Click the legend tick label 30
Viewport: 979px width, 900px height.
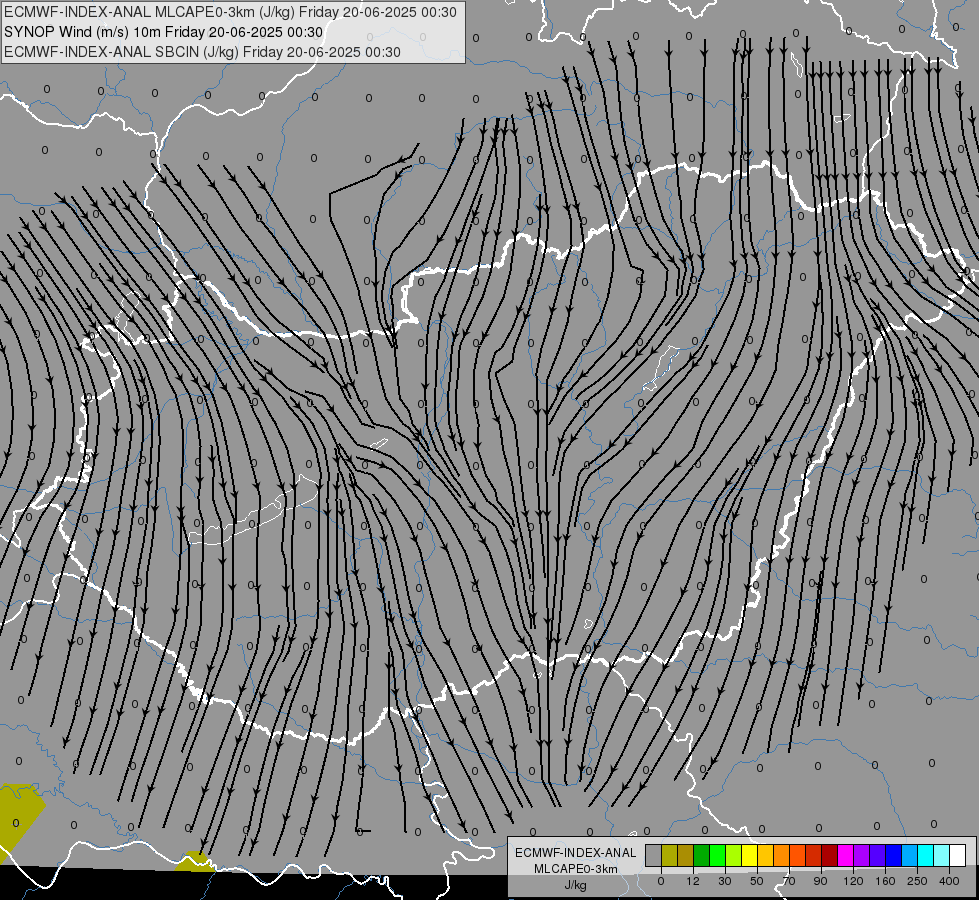725,881
